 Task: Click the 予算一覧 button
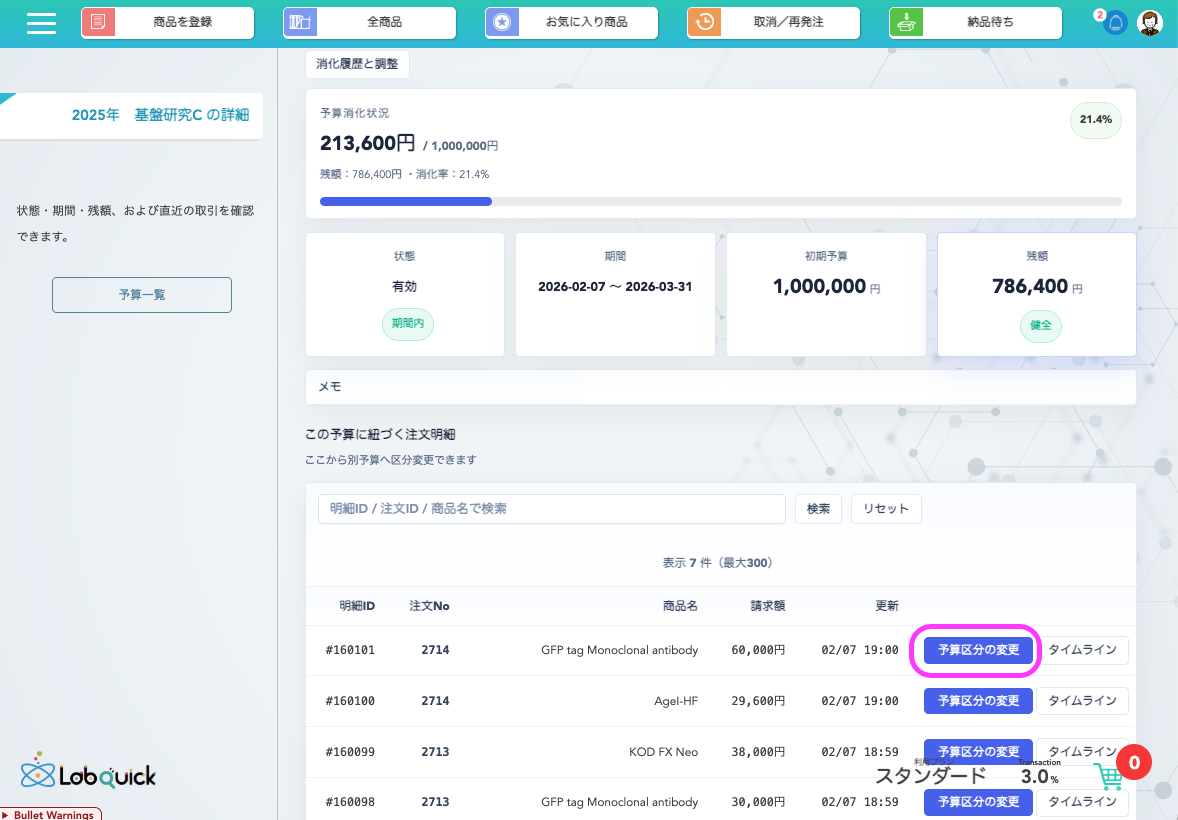tap(142, 295)
